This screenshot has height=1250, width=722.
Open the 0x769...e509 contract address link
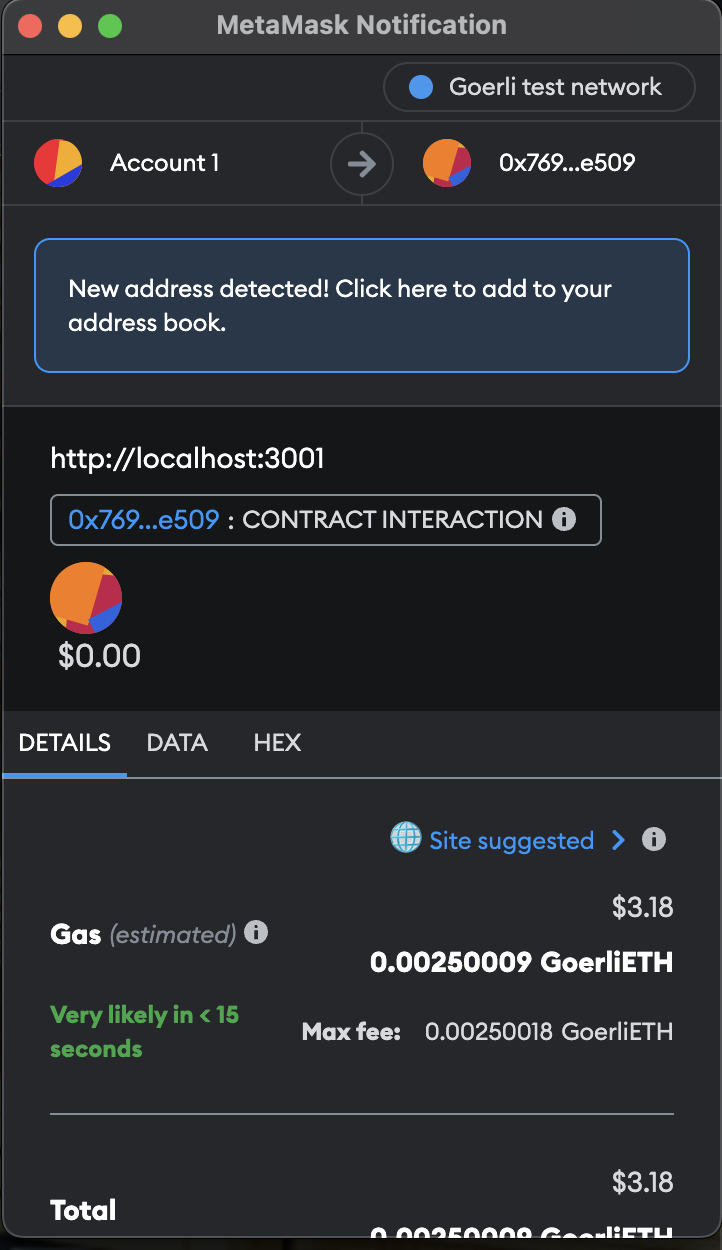(x=144, y=520)
